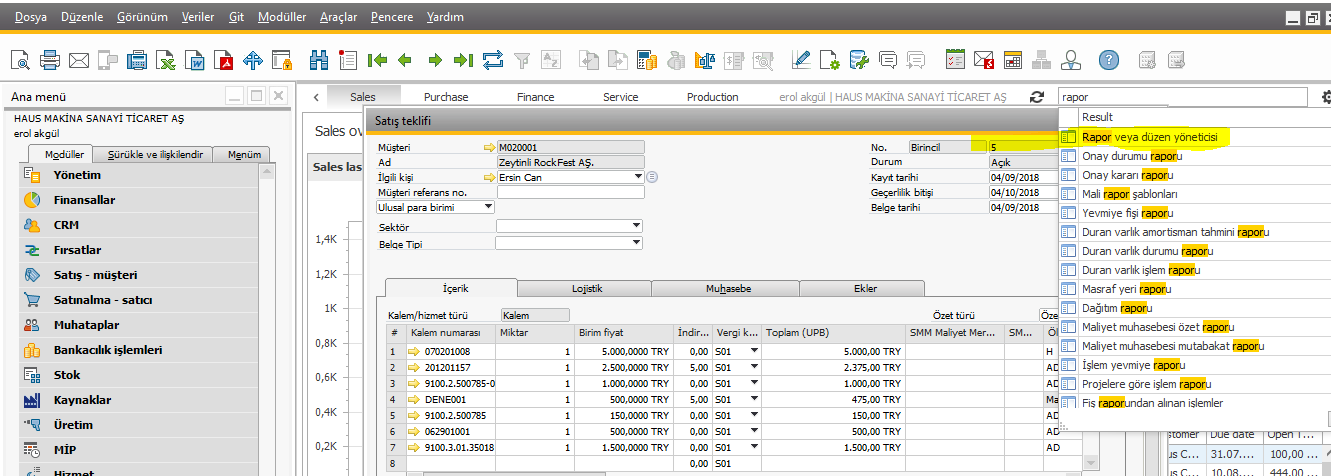Go to the first data record
This screenshot has width=1331, height=476.
377,61
